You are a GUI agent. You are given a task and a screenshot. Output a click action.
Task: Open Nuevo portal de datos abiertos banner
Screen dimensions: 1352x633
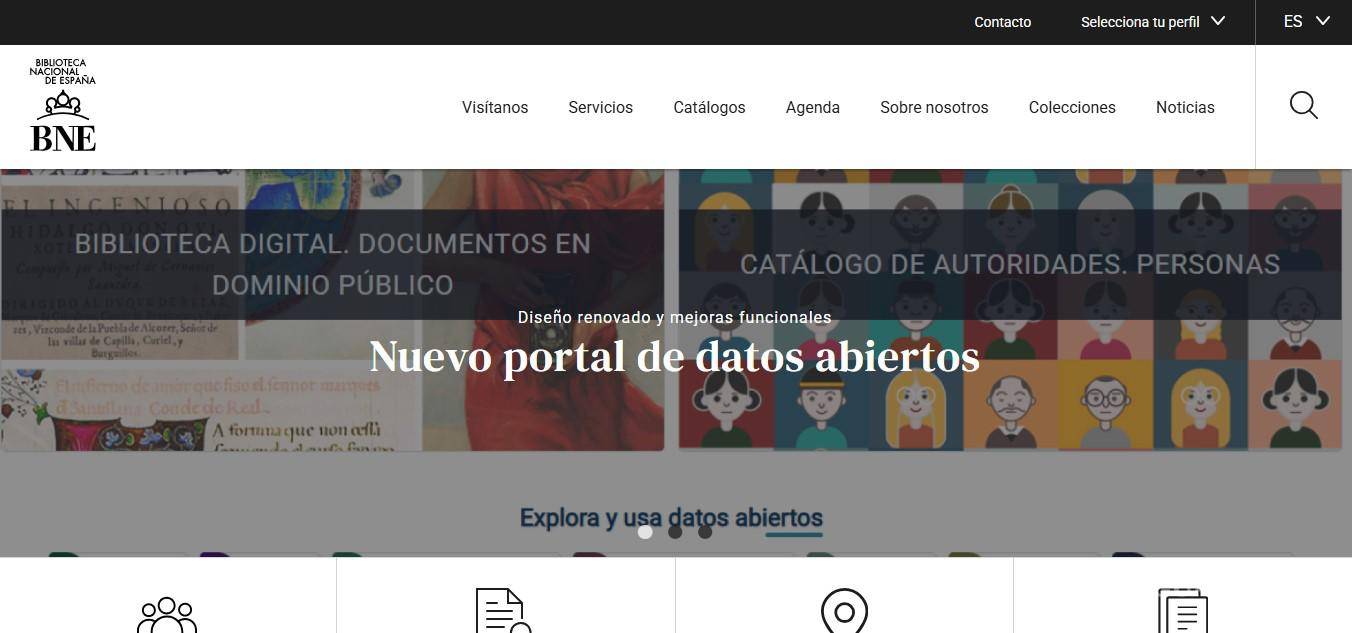(673, 355)
